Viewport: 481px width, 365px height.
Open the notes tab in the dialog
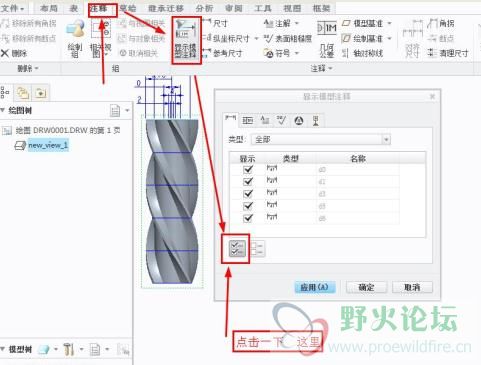click(x=265, y=120)
